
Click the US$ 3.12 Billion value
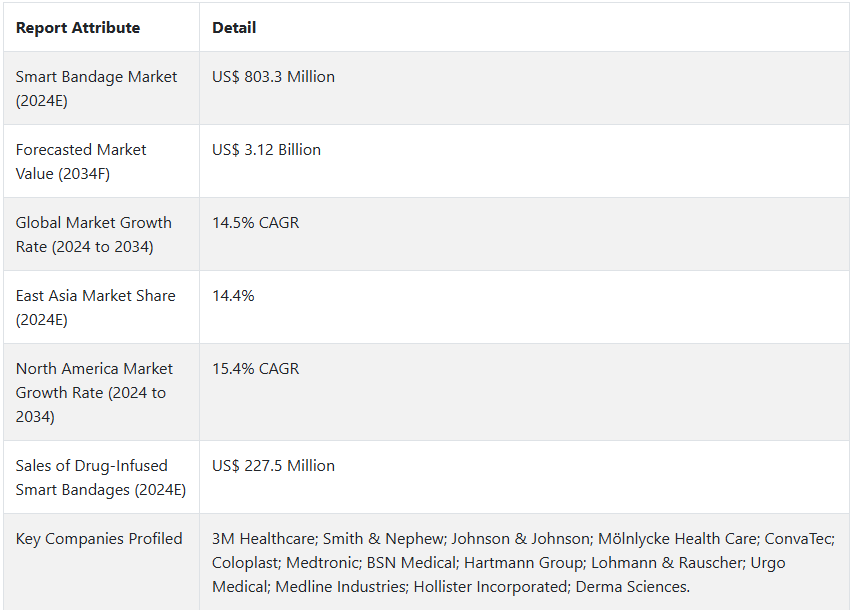pos(266,149)
